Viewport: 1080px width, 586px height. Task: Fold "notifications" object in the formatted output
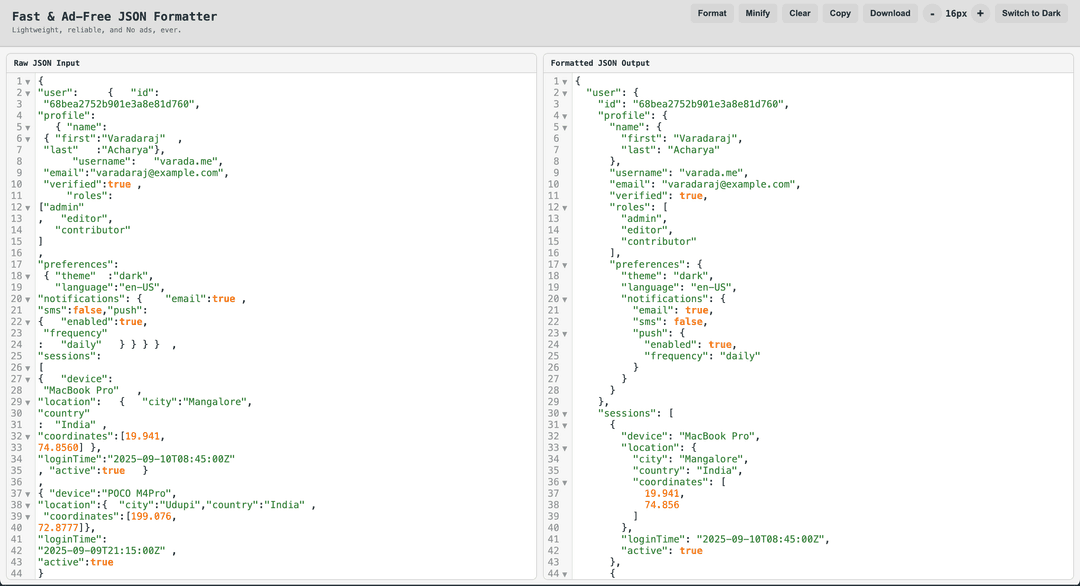[x=565, y=299]
